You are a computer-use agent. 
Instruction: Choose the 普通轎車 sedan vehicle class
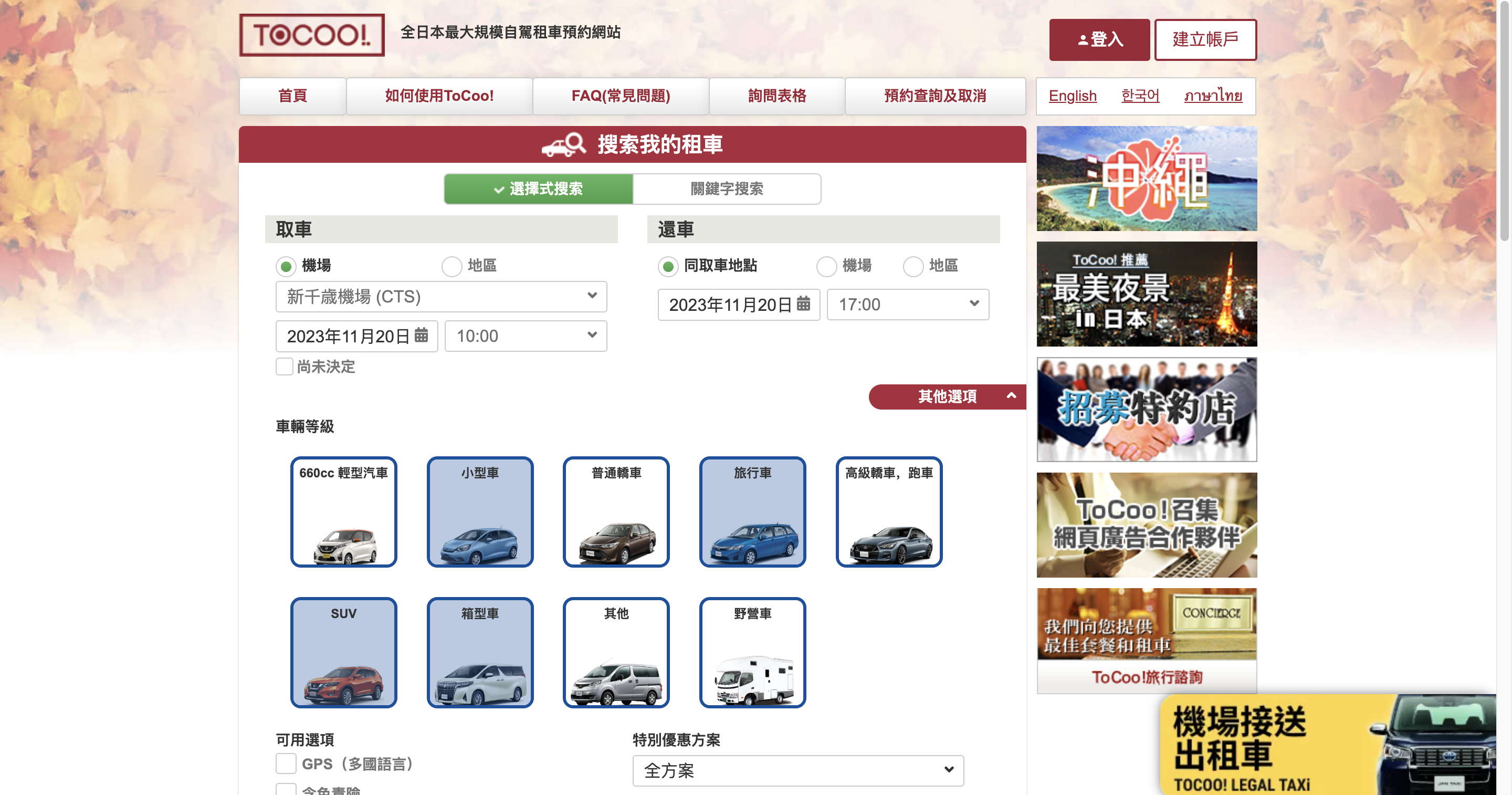pyautogui.click(x=616, y=512)
